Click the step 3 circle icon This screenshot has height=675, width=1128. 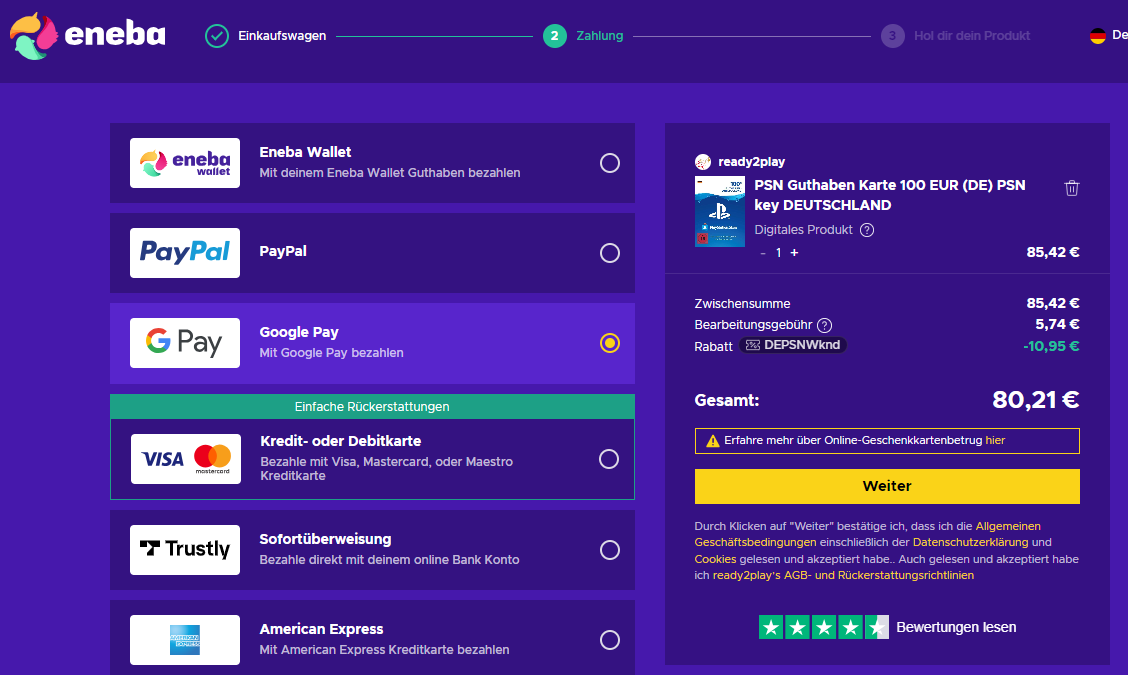(x=893, y=36)
